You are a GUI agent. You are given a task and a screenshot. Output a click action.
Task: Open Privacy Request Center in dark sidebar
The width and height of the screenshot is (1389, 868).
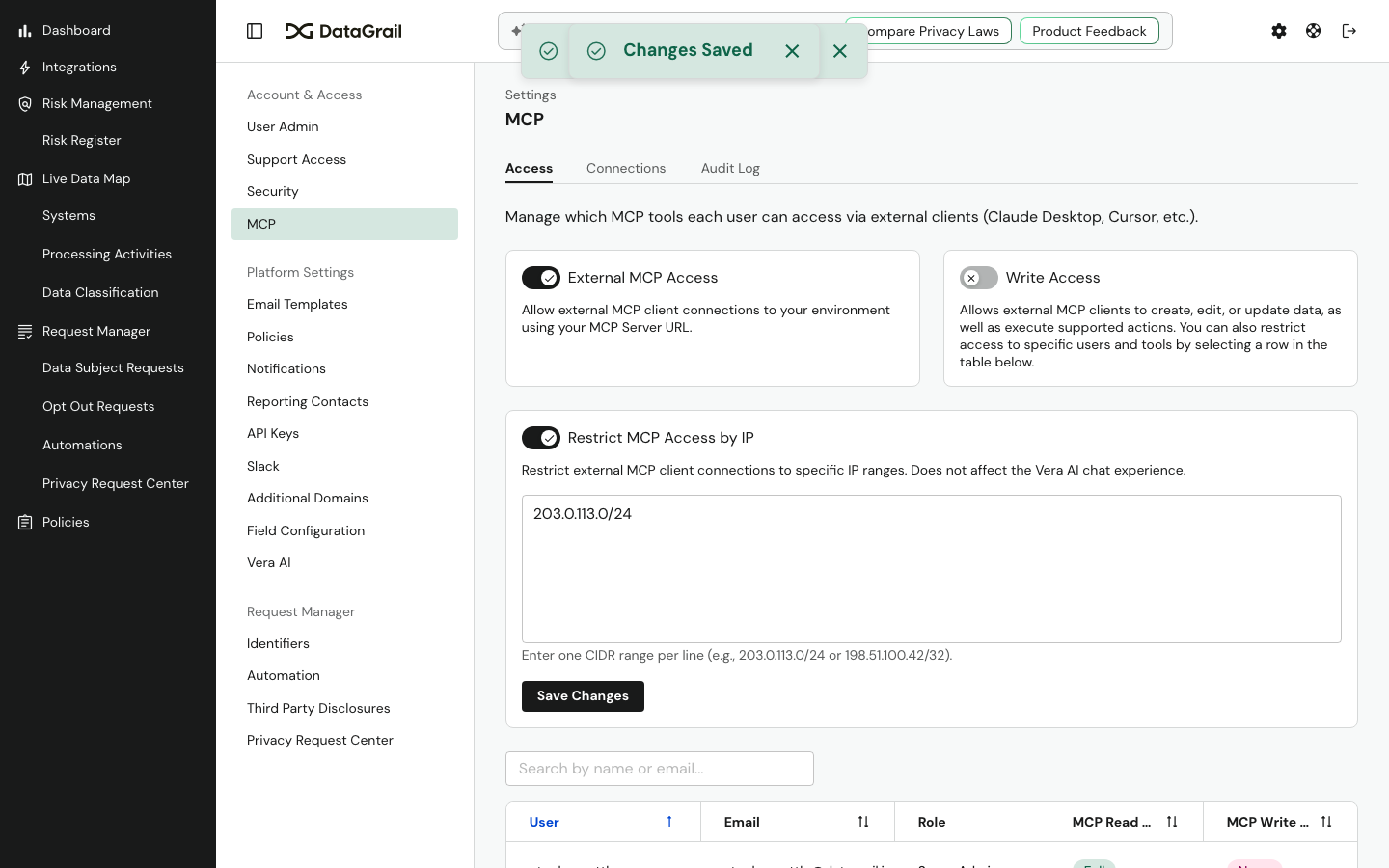coord(116,483)
